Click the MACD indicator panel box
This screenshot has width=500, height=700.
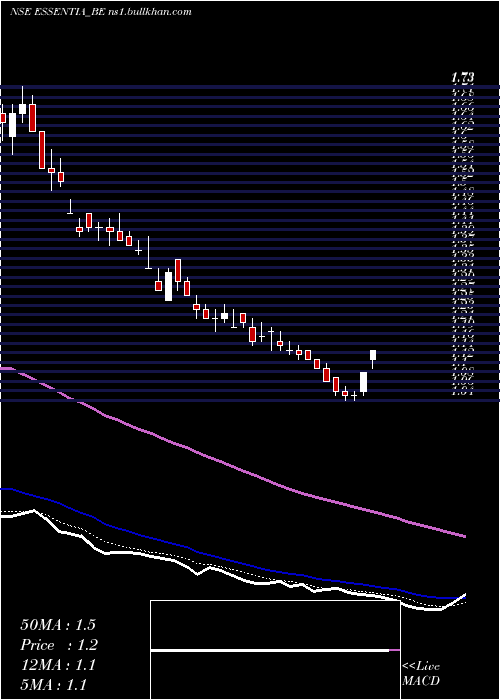[x=275, y=650]
